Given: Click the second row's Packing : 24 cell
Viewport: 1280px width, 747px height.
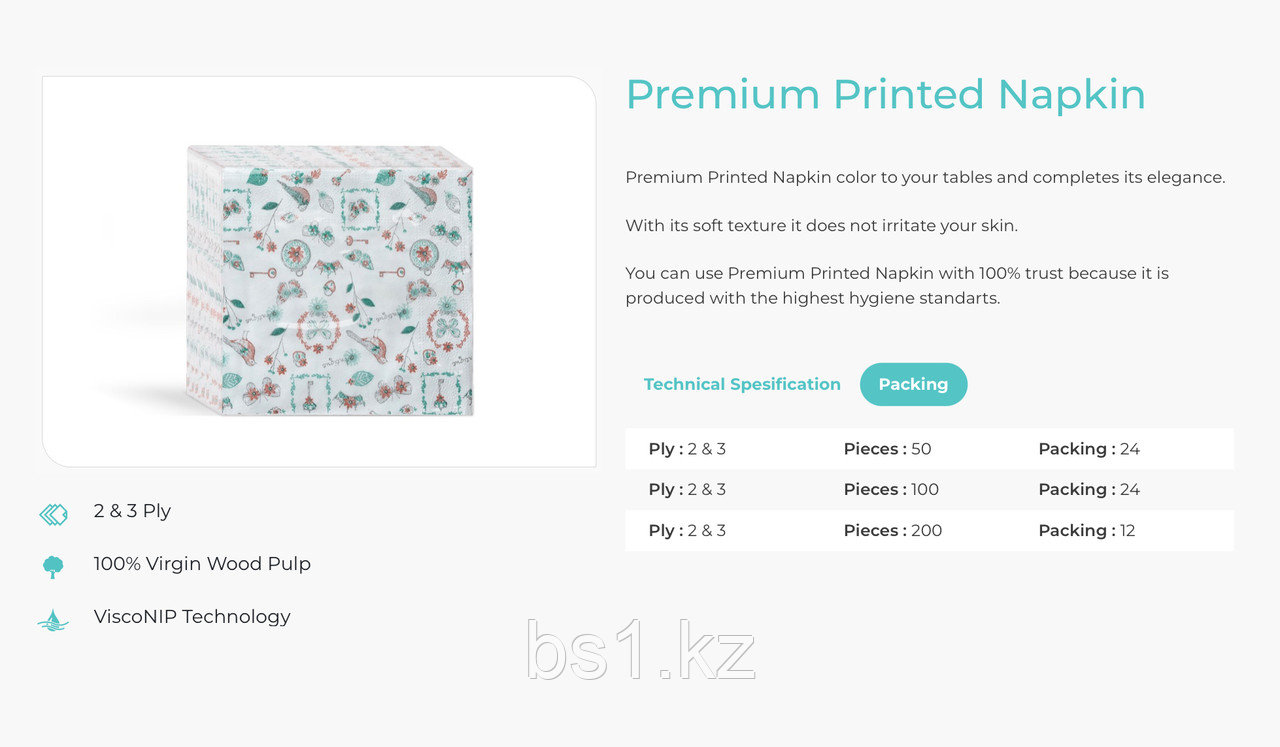Looking at the screenshot, I should pos(1089,489).
